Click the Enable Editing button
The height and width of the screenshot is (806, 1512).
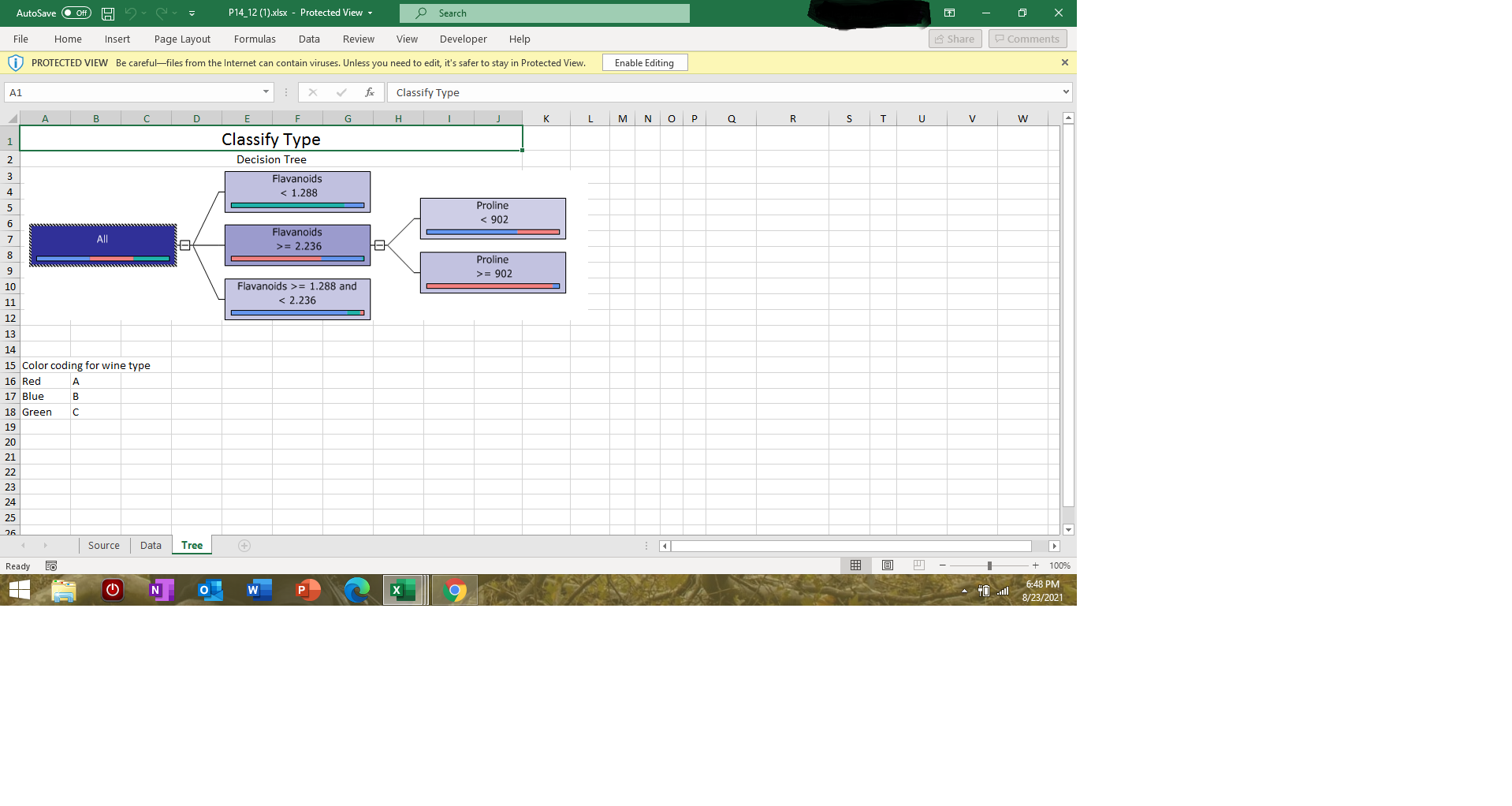pyautogui.click(x=644, y=62)
